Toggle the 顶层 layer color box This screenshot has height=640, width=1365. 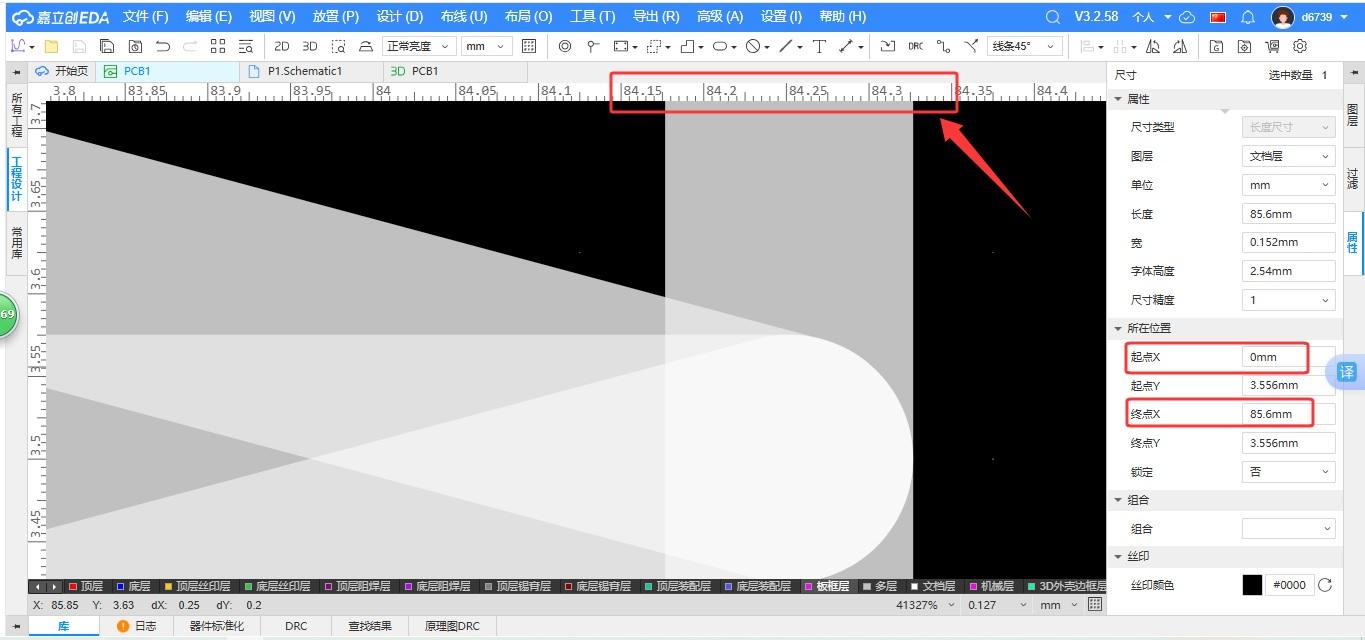coord(72,586)
